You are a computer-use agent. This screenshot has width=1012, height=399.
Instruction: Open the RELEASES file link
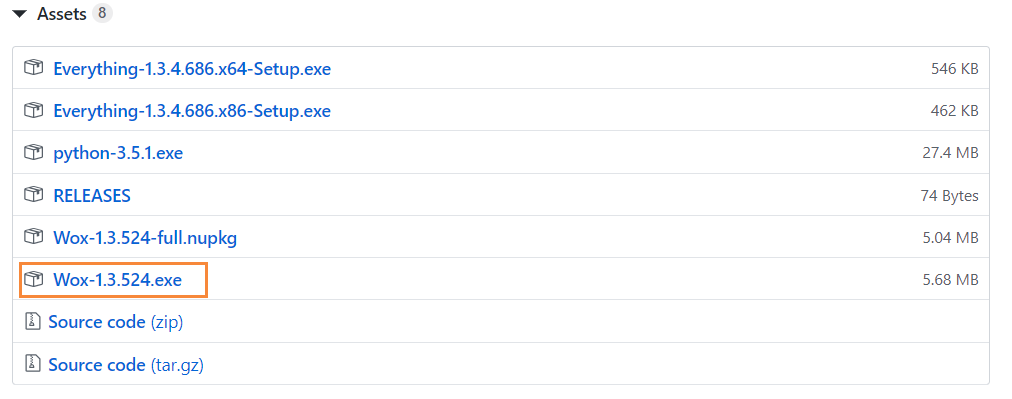[92, 195]
